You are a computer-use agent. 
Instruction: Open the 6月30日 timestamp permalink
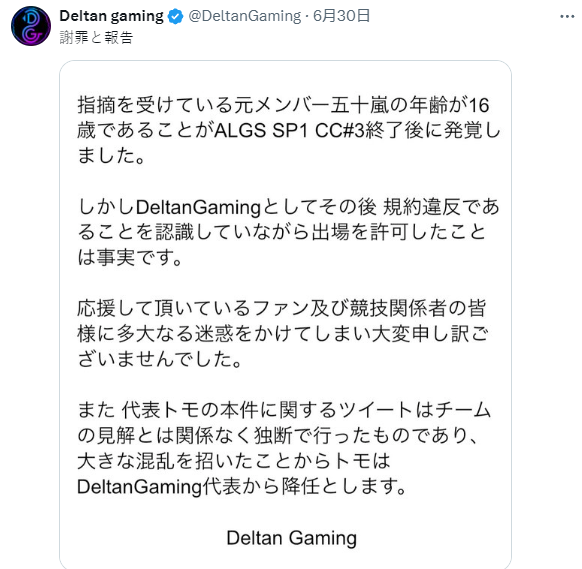coord(341,16)
